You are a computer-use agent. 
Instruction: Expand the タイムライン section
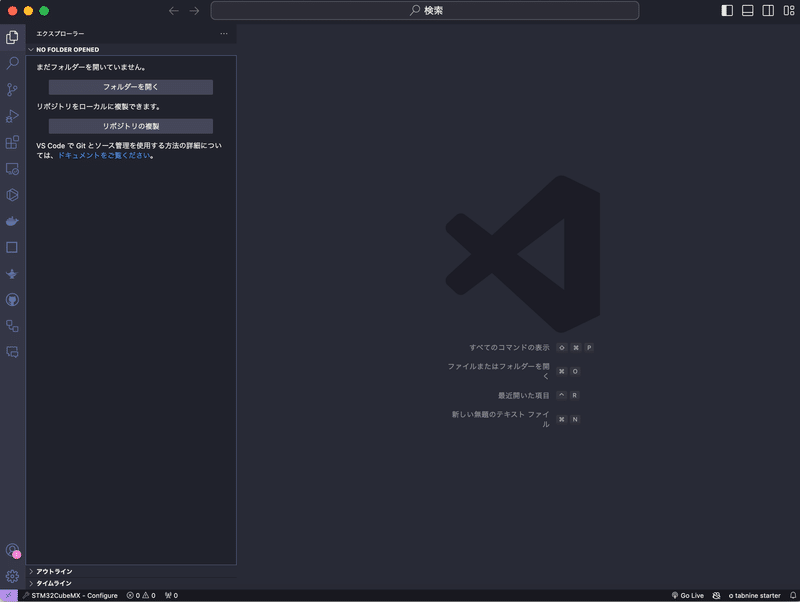[131, 583]
